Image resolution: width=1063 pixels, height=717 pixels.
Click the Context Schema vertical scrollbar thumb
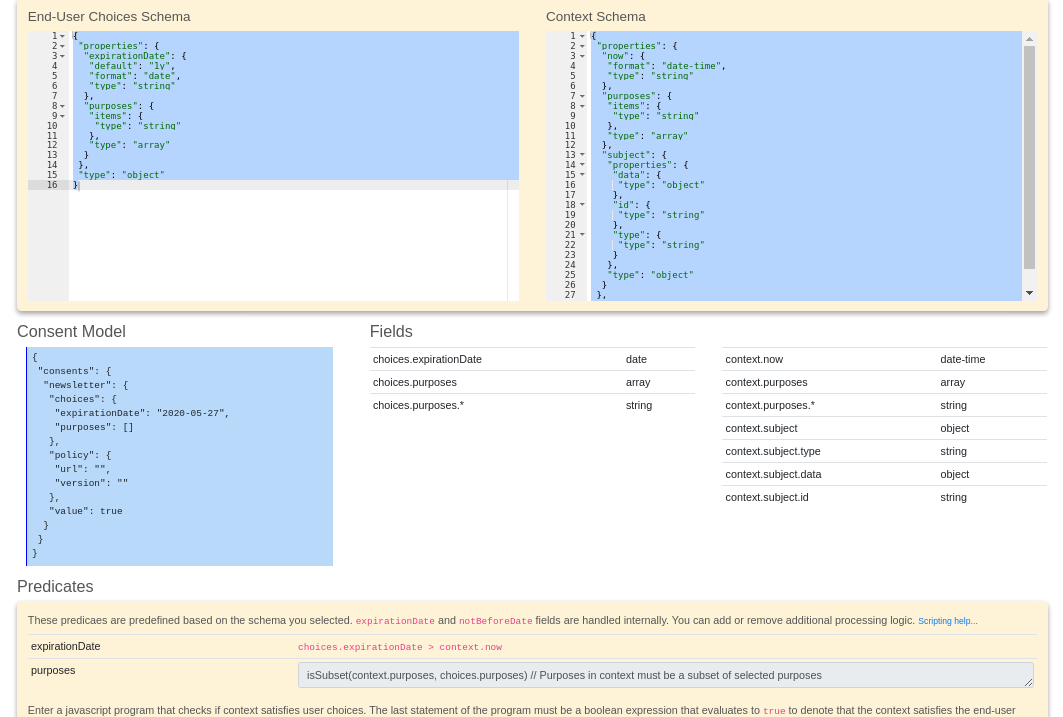1029,157
